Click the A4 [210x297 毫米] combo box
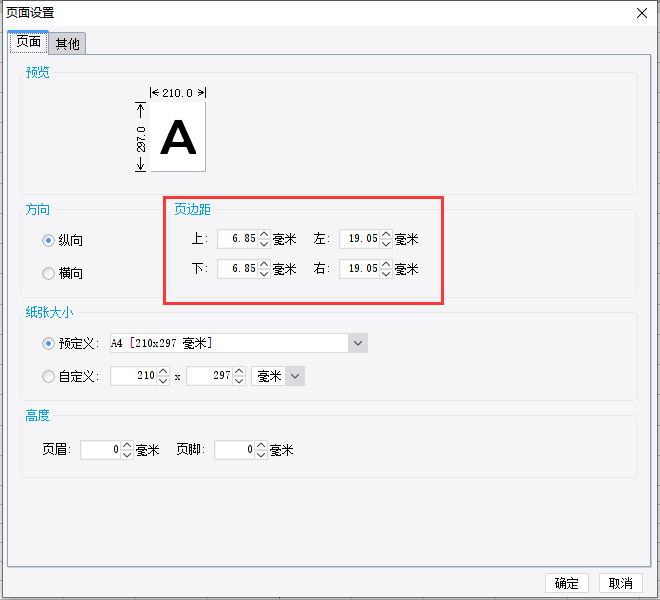This screenshot has height=600, width=660. point(239,343)
